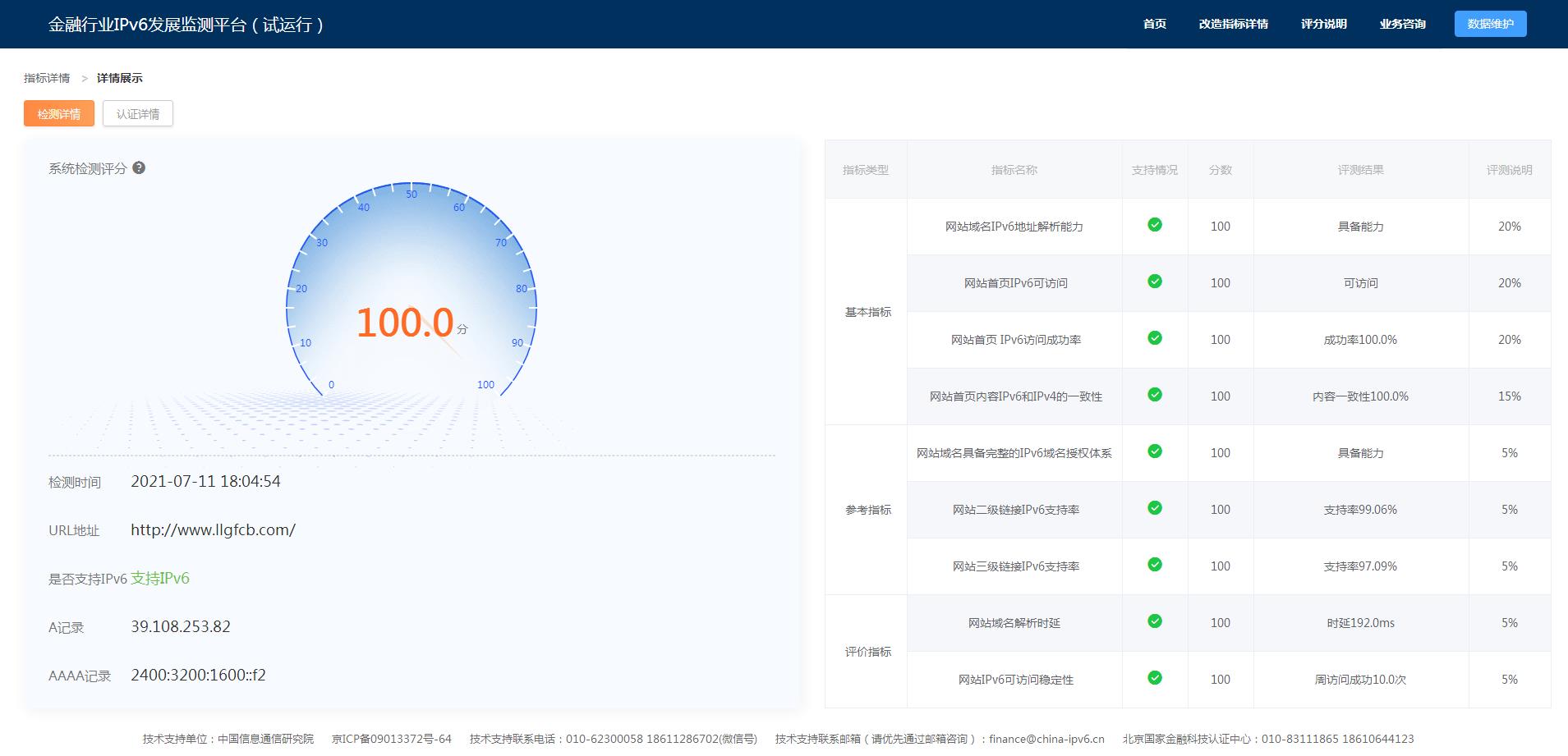
Task: Click the detection time 2021-07-11 18:04:54
Action: (205, 482)
